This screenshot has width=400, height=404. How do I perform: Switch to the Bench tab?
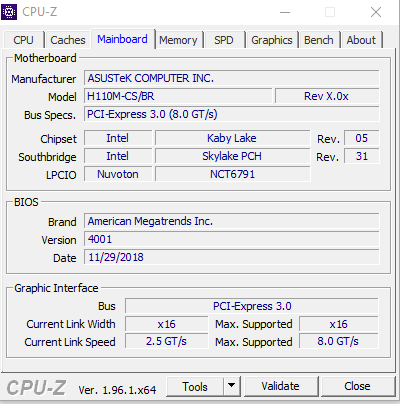pyautogui.click(x=319, y=40)
